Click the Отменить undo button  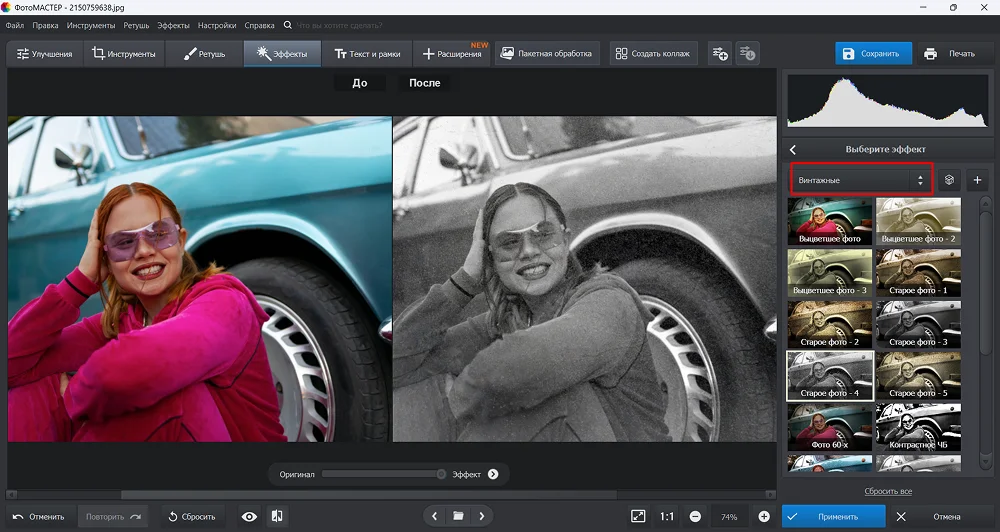(x=39, y=517)
